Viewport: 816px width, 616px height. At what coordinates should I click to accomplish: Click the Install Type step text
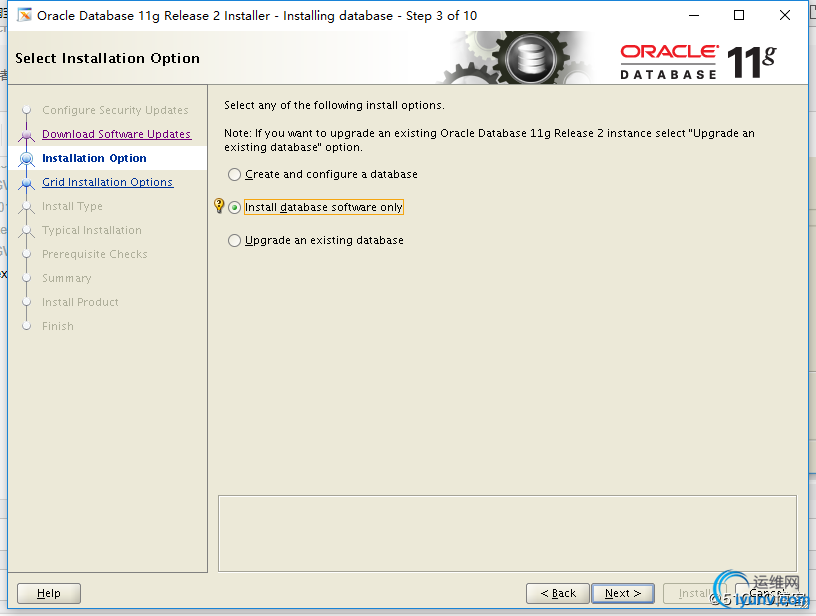[72, 206]
